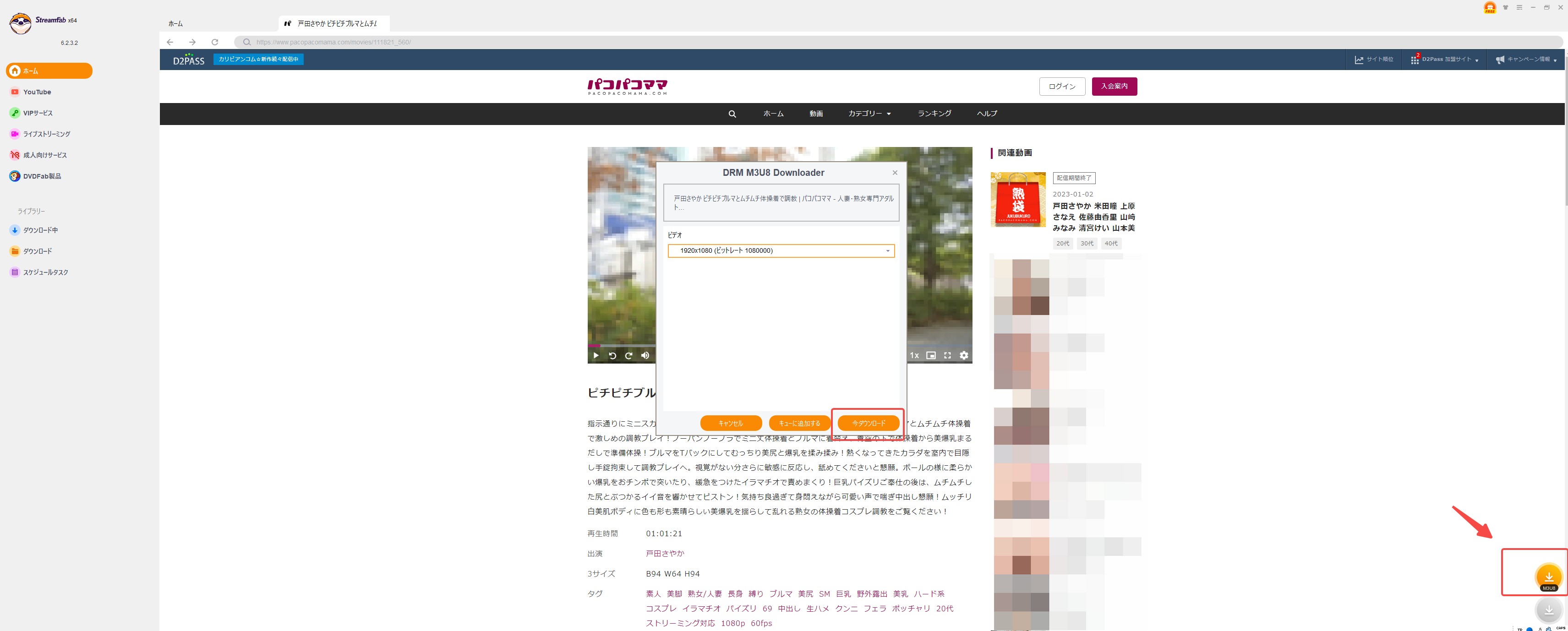1568x631 pixels.
Task: Go forward with the browser forward arrow
Action: click(x=192, y=42)
